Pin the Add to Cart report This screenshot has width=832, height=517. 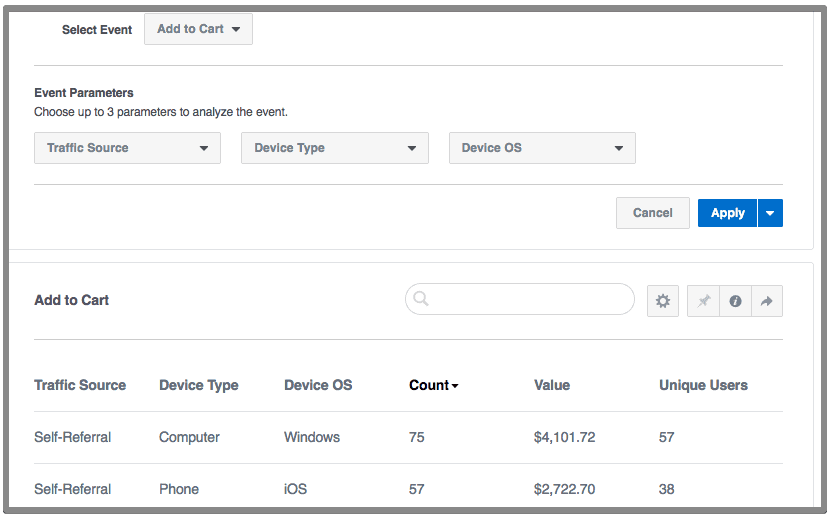[x=704, y=301]
